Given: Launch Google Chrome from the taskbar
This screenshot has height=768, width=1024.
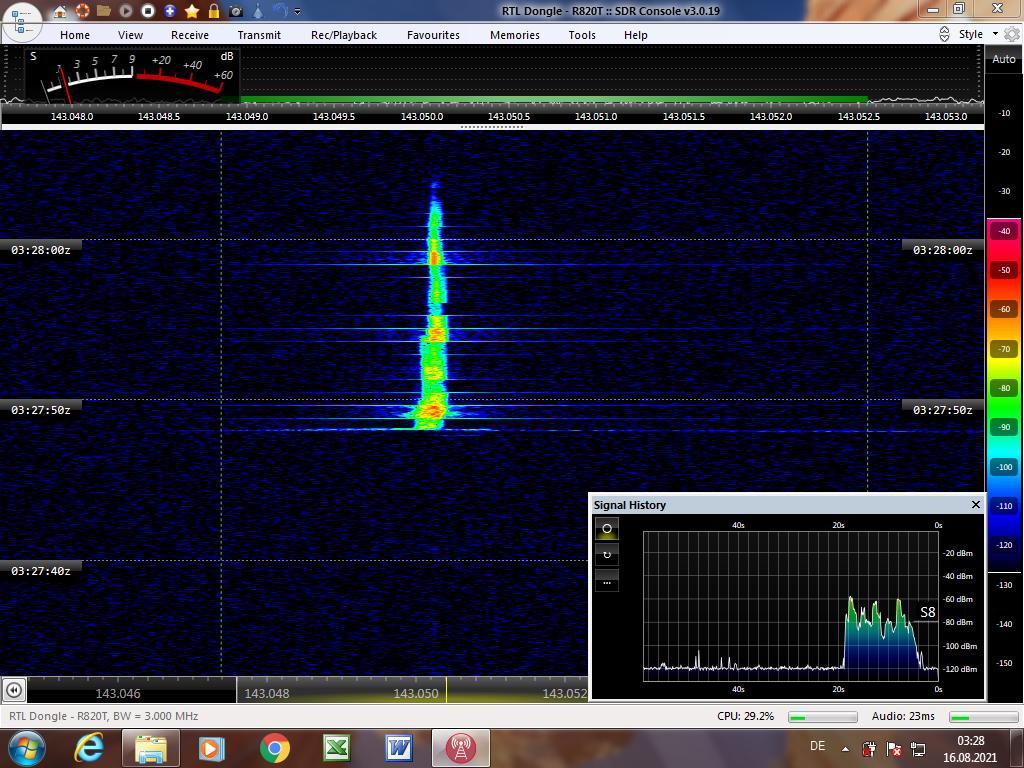Looking at the screenshot, I should point(275,748).
